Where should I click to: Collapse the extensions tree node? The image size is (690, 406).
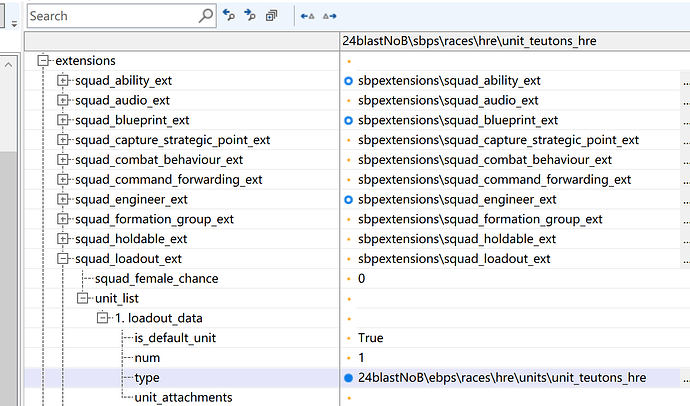[x=43, y=60]
